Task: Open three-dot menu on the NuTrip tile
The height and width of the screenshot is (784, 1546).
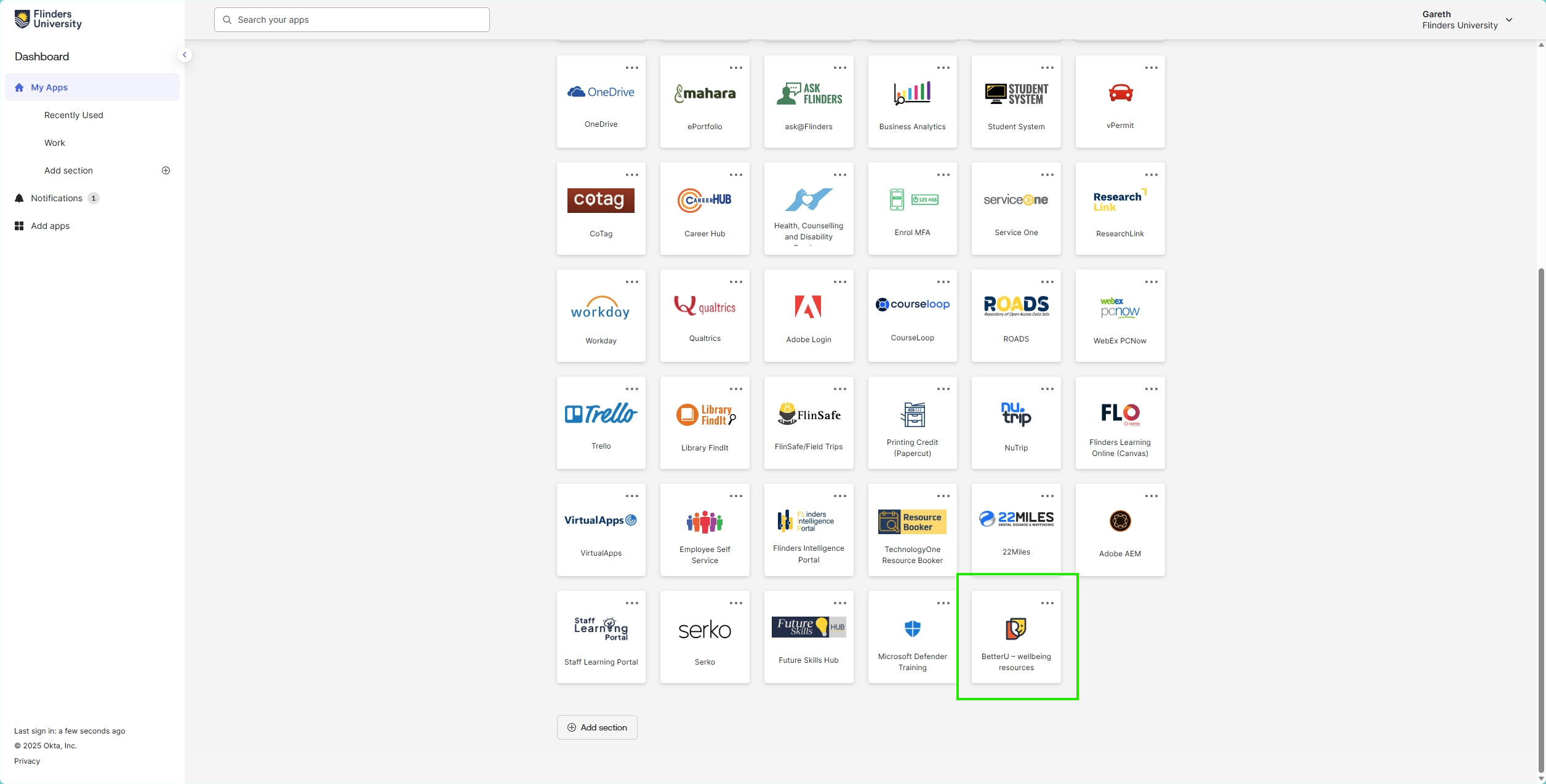Action: (1047, 390)
